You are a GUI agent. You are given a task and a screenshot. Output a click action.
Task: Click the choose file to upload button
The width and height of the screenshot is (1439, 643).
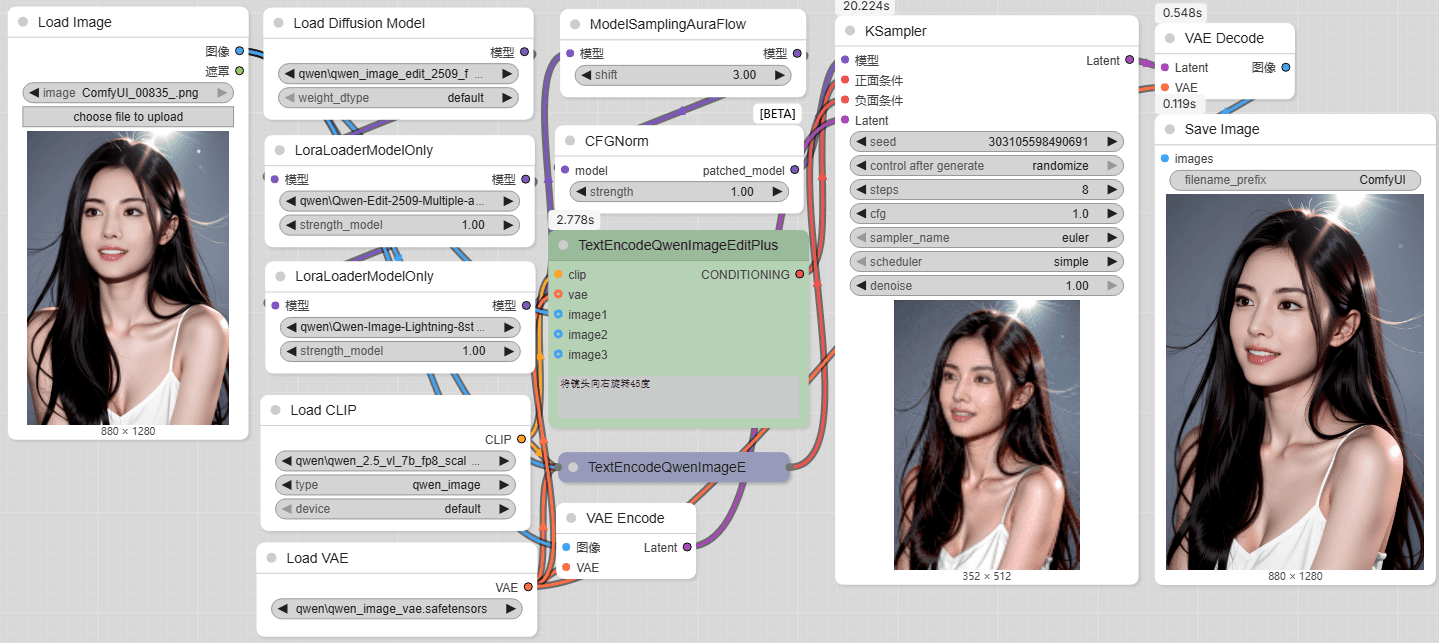point(128,117)
